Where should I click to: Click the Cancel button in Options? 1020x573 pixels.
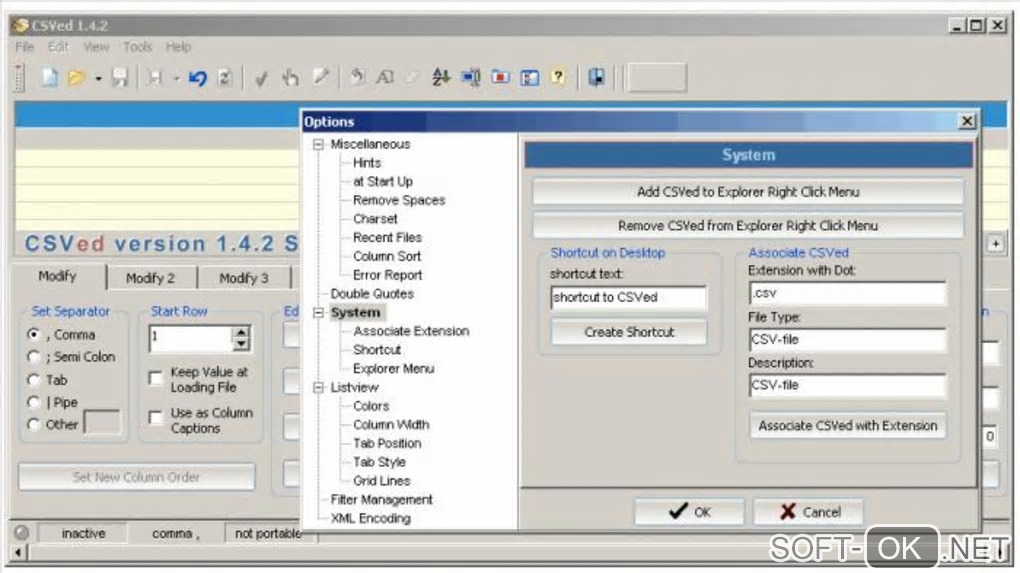(x=809, y=512)
